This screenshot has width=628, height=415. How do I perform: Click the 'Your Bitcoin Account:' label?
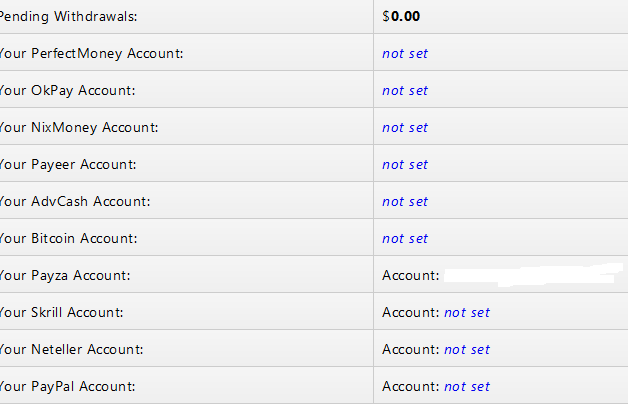[x=68, y=239]
